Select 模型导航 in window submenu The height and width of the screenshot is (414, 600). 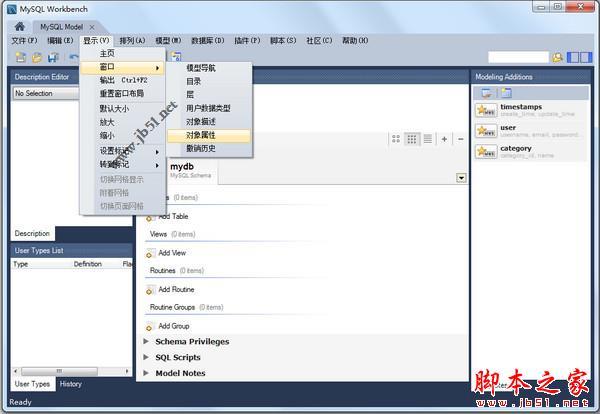tap(209, 68)
